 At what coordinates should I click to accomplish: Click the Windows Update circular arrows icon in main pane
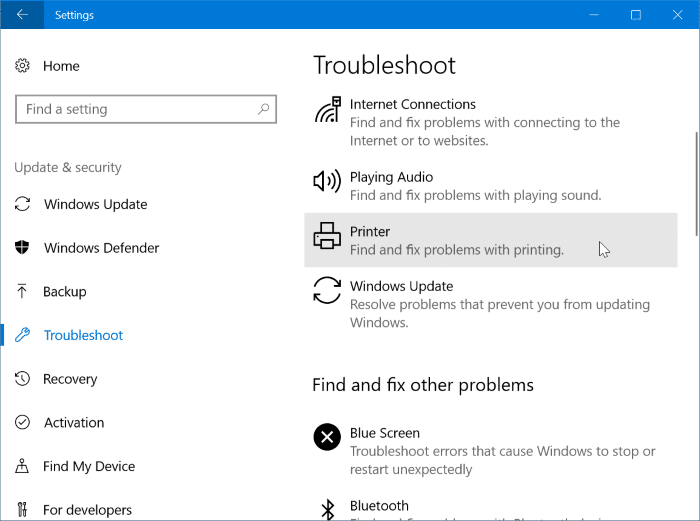point(327,290)
